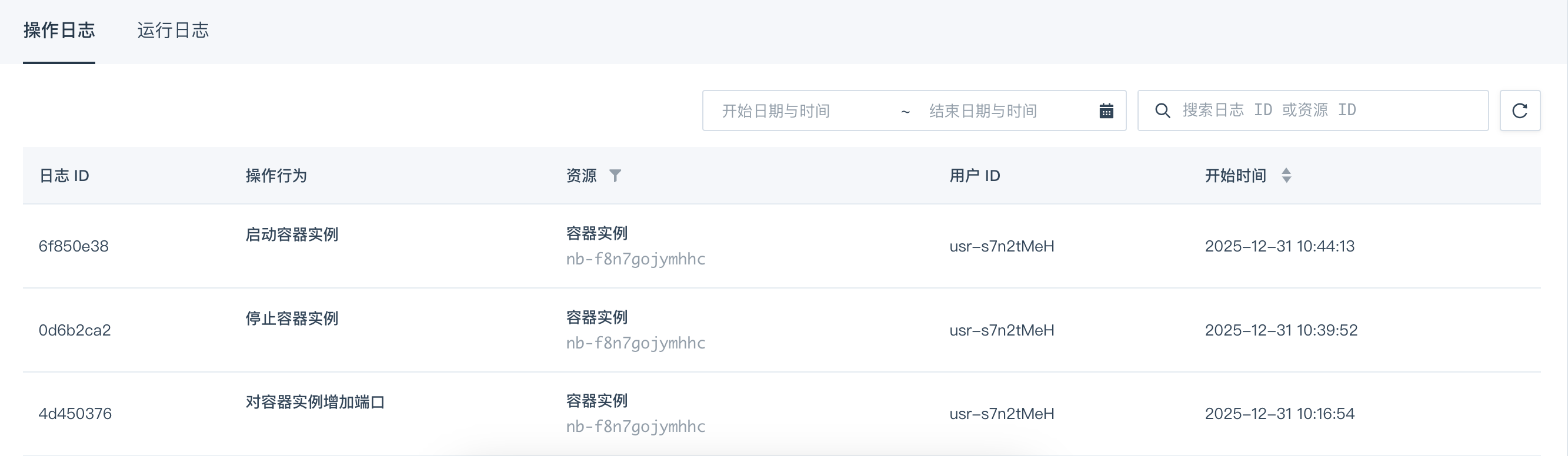The height and width of the screenshot is (456, 1568).
Task: Select log row ID 0d6b2ca2
Action: 75,330
